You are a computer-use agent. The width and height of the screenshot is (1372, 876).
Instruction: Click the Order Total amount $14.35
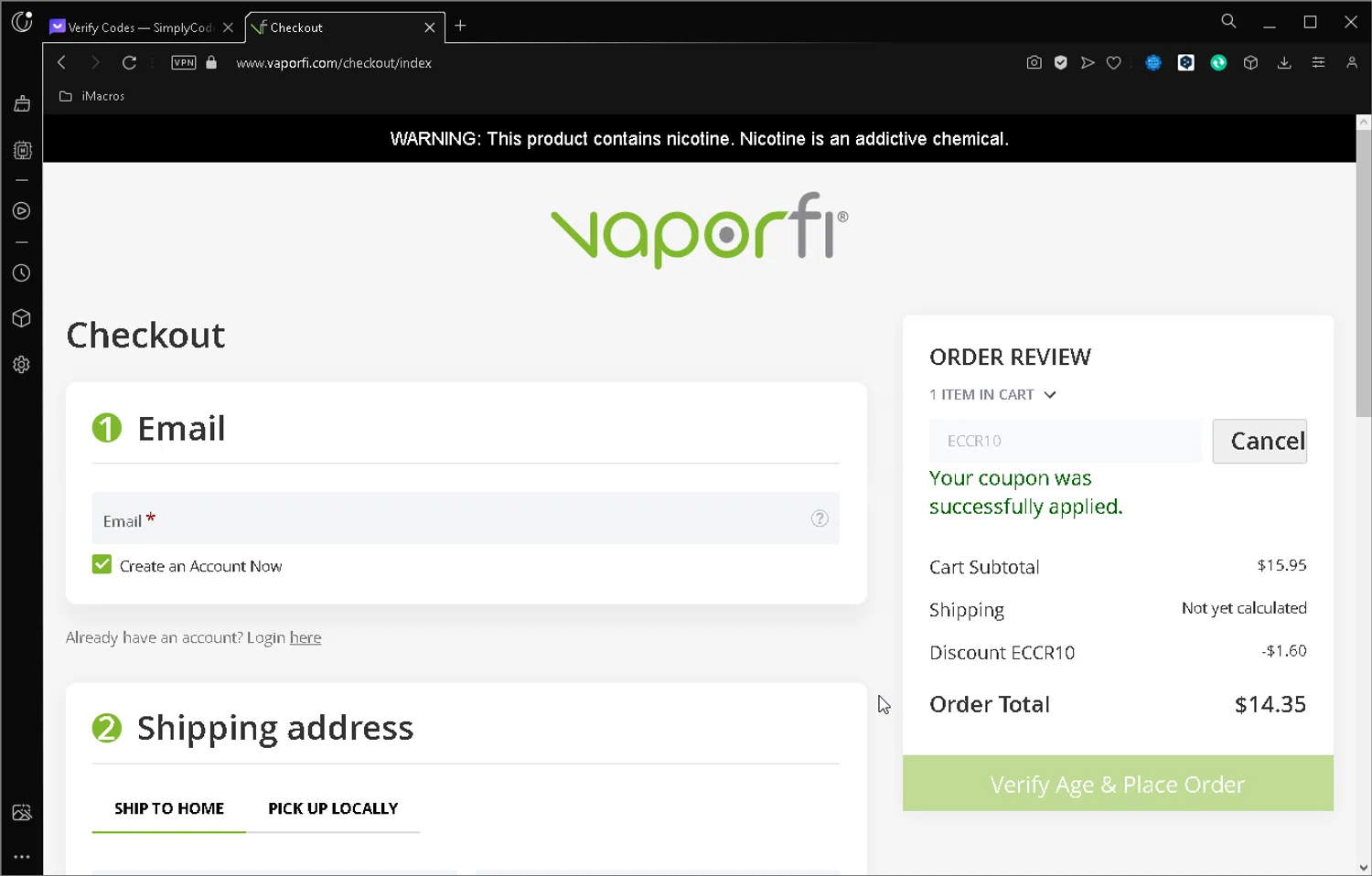1270,704
